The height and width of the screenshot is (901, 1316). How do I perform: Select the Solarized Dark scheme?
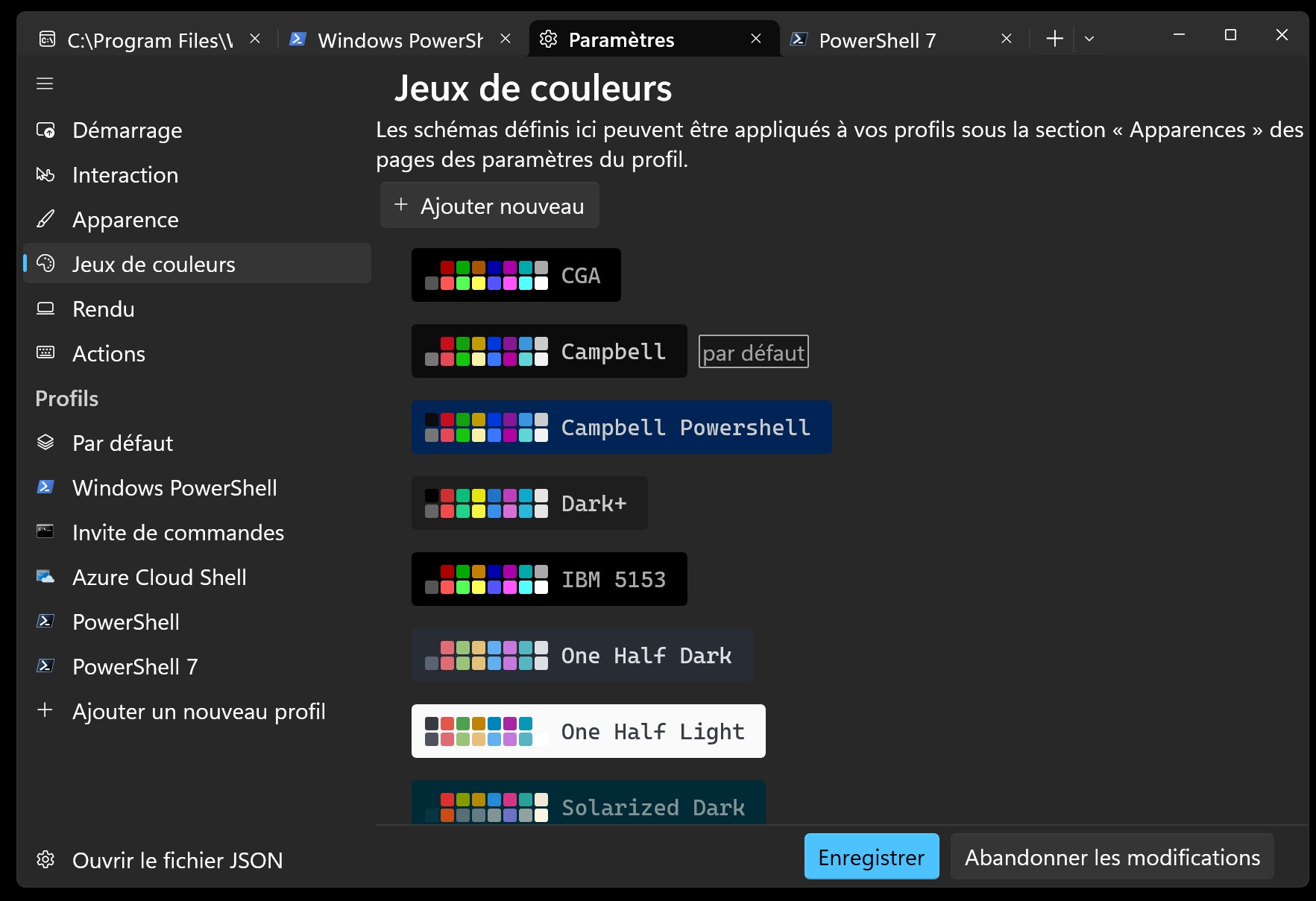click(x=588, y=803)
